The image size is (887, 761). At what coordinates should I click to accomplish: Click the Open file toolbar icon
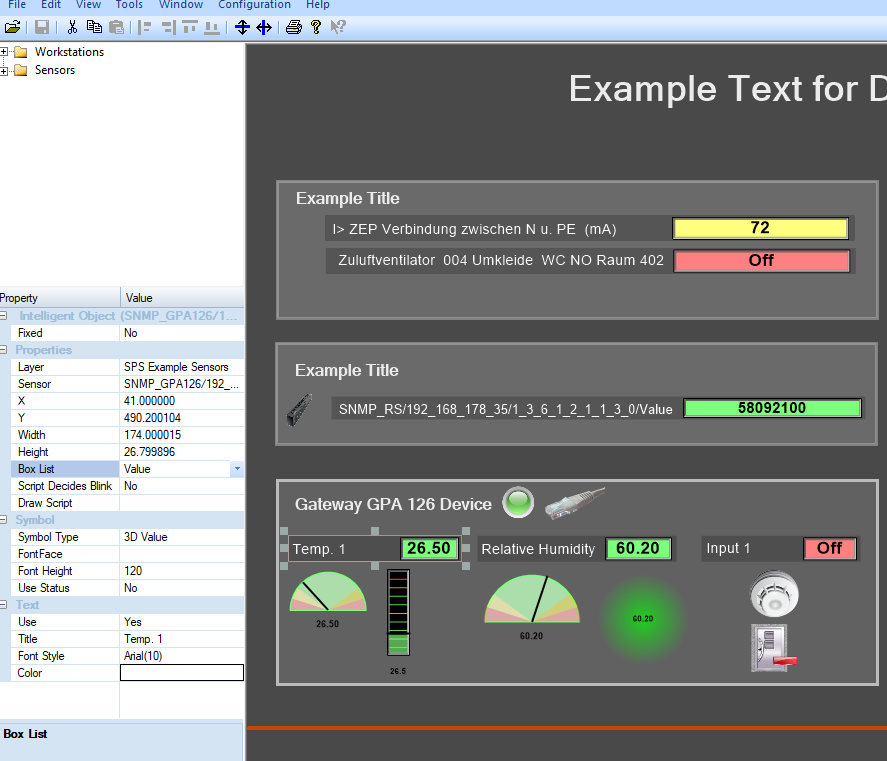click(12, 28)
